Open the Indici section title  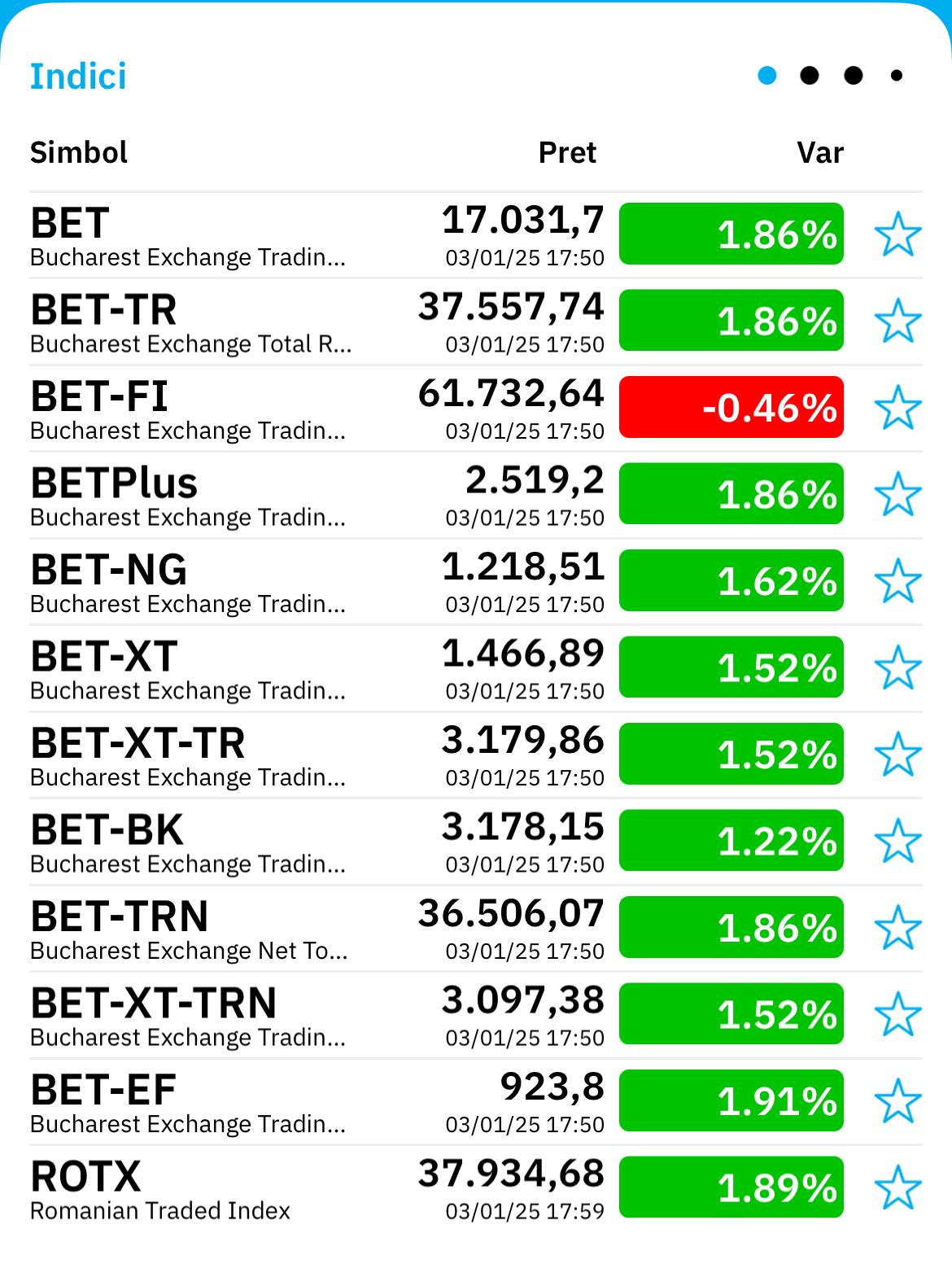click(78, 77)
